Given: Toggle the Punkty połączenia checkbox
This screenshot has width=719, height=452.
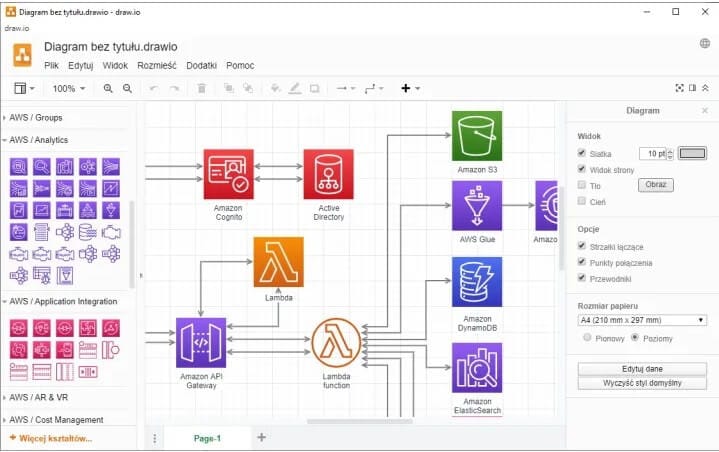Looking at the screenshot, I should [x=582, y=262].
